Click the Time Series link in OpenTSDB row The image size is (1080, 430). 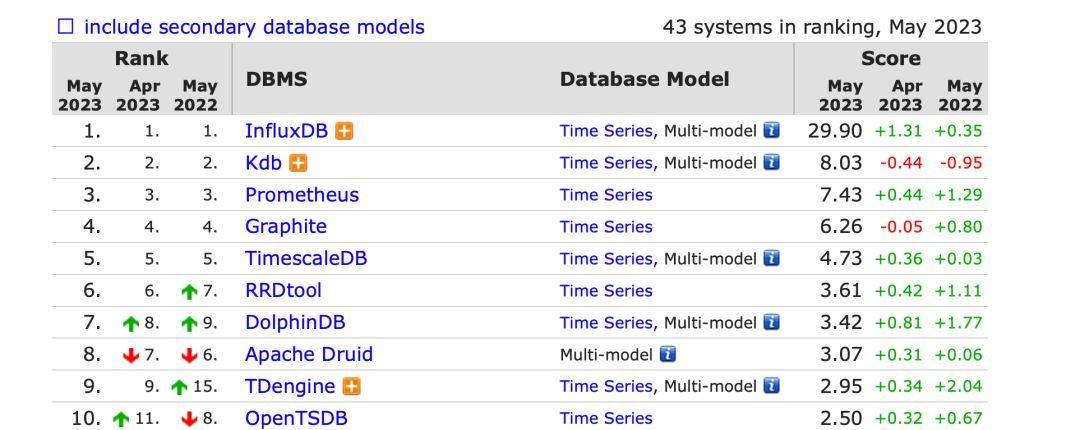coord(606,418)
